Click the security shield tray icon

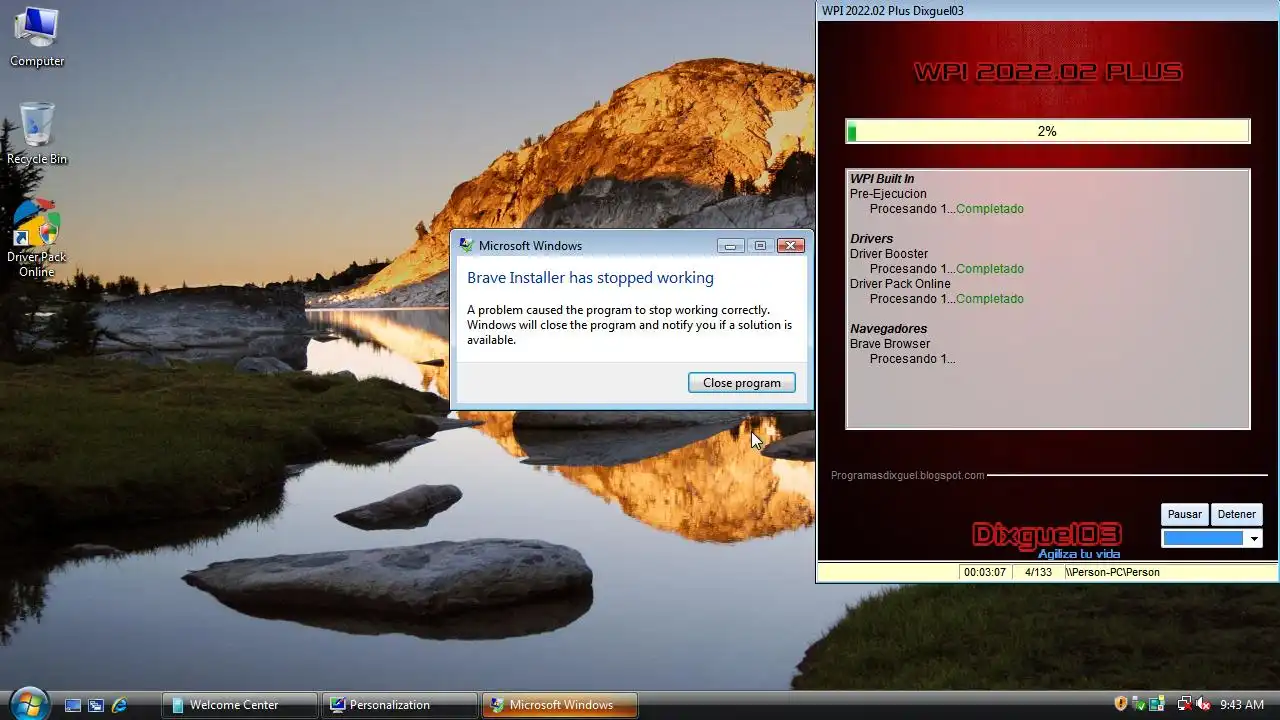click(1121, 704)
